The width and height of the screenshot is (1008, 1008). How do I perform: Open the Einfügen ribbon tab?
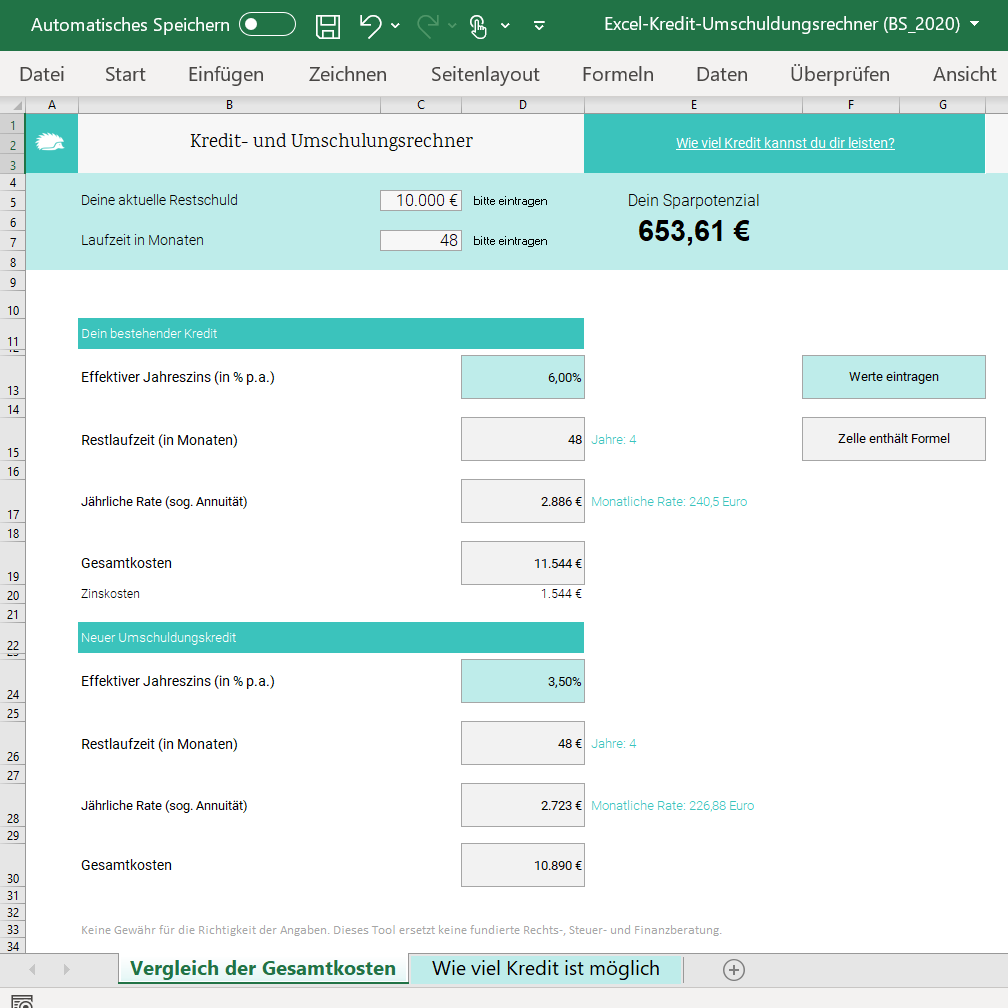(x=226, y=74)
